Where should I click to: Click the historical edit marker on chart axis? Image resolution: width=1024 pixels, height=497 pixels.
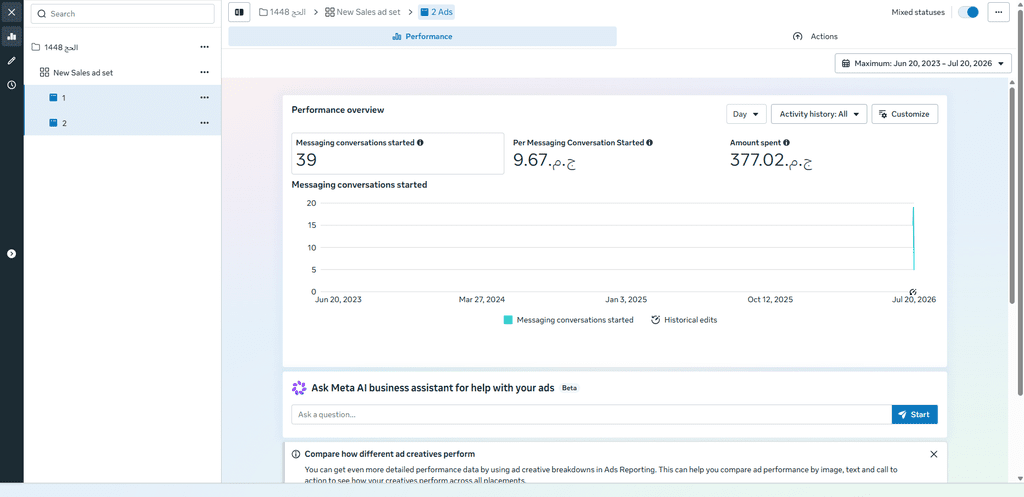click(x=913, y=291)
